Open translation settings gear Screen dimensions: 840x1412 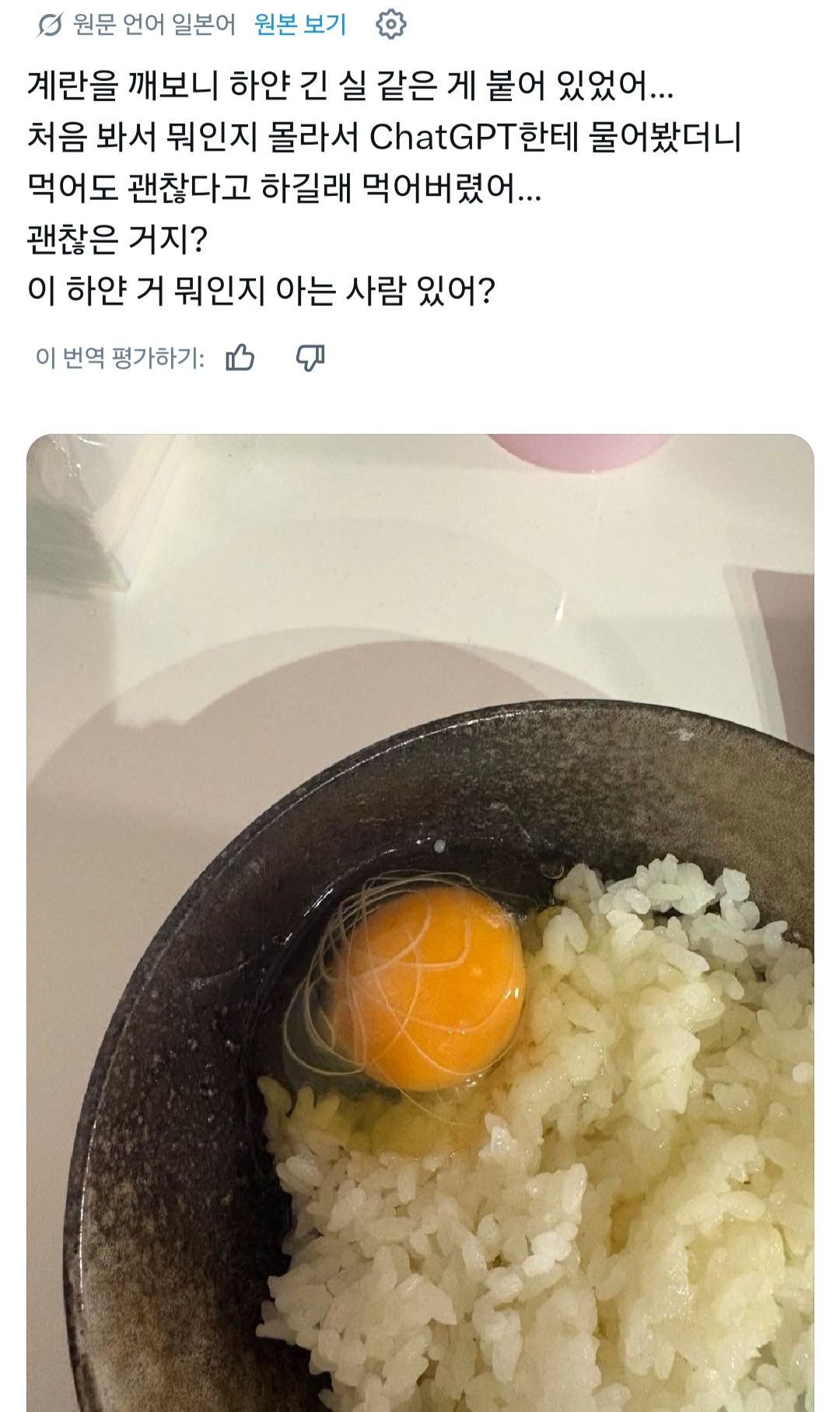point(390,26)
